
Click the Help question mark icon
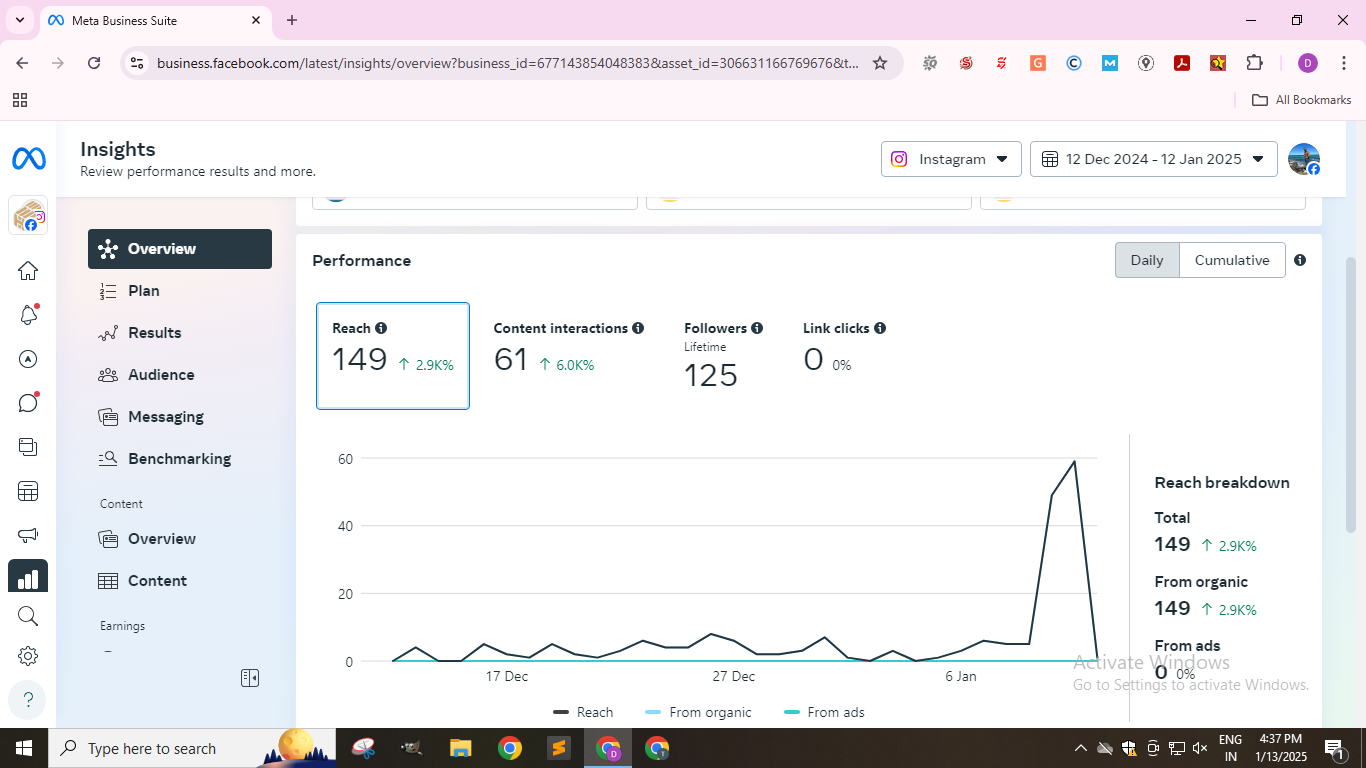pyautogui.click(x=28, y=699)
